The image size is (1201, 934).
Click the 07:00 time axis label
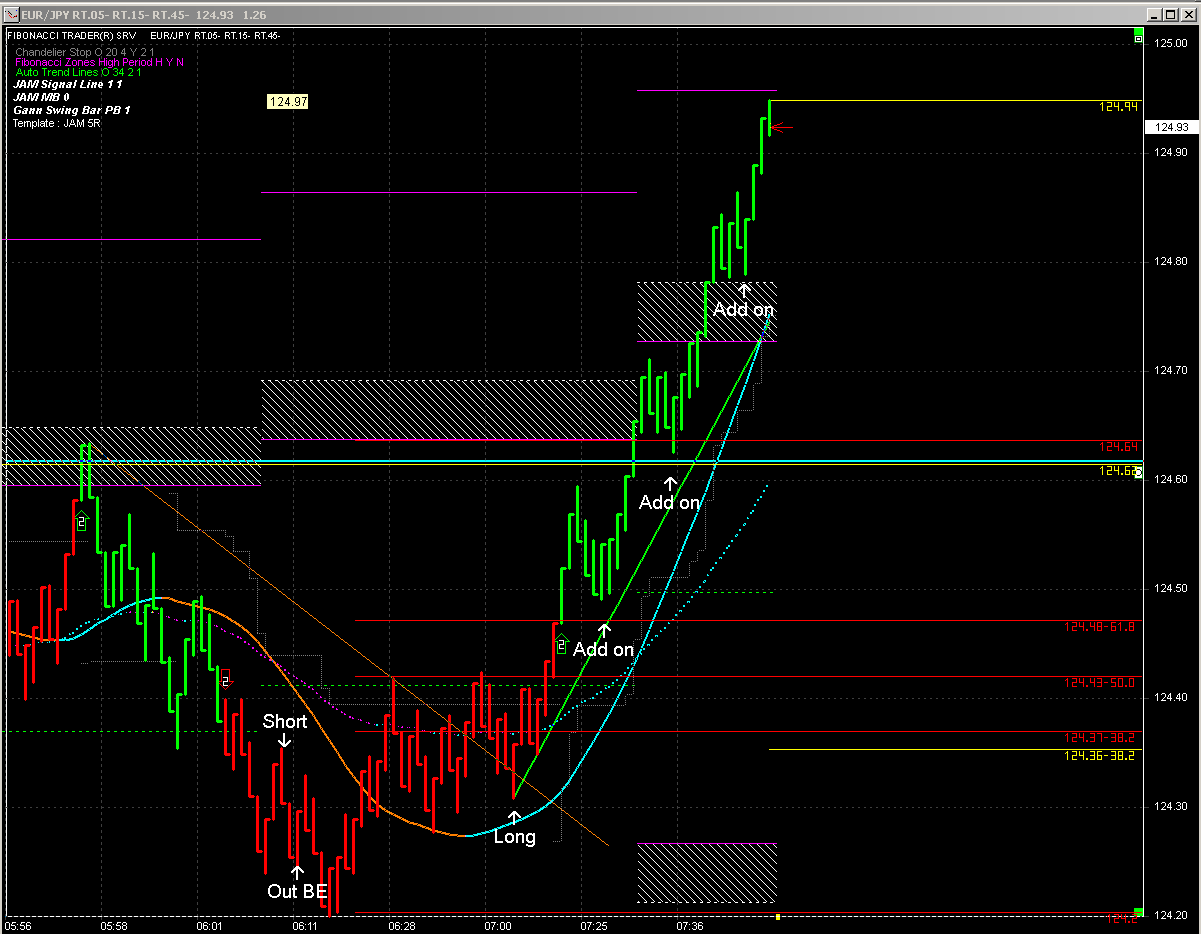497,927
